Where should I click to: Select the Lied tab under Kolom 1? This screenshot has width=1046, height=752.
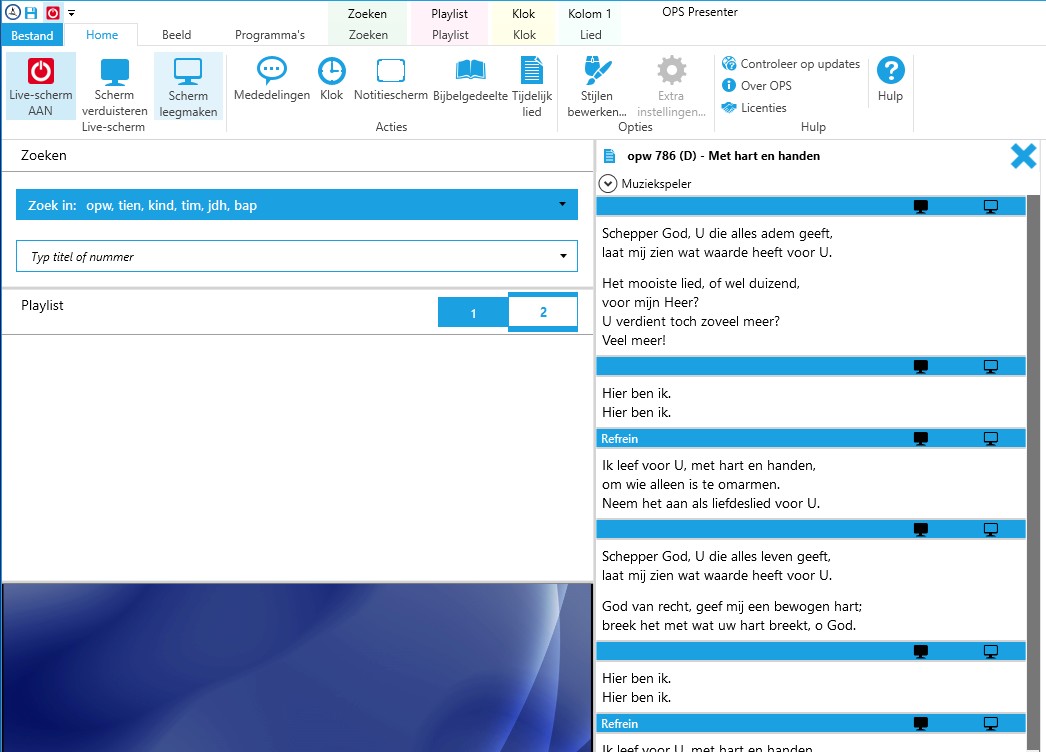tap(590, 35)
